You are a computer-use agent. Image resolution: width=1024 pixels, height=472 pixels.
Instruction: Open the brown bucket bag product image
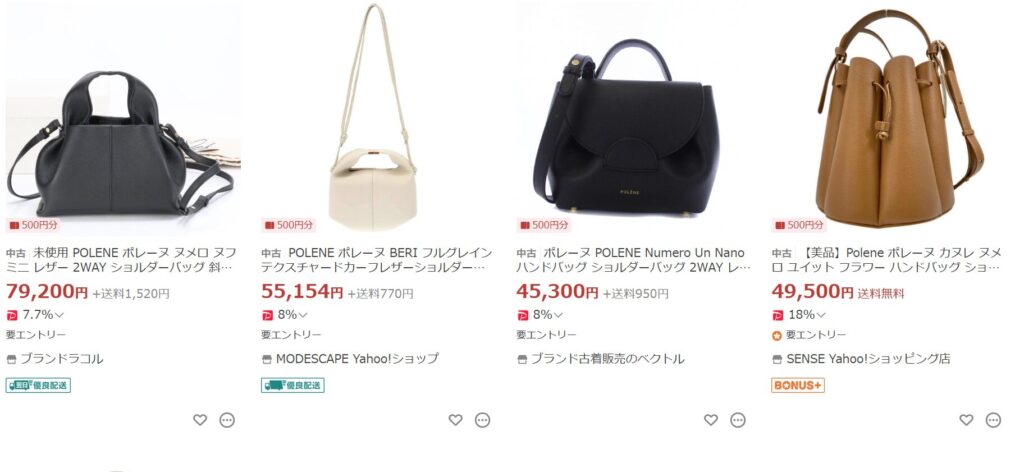click(x=896, y=118)
